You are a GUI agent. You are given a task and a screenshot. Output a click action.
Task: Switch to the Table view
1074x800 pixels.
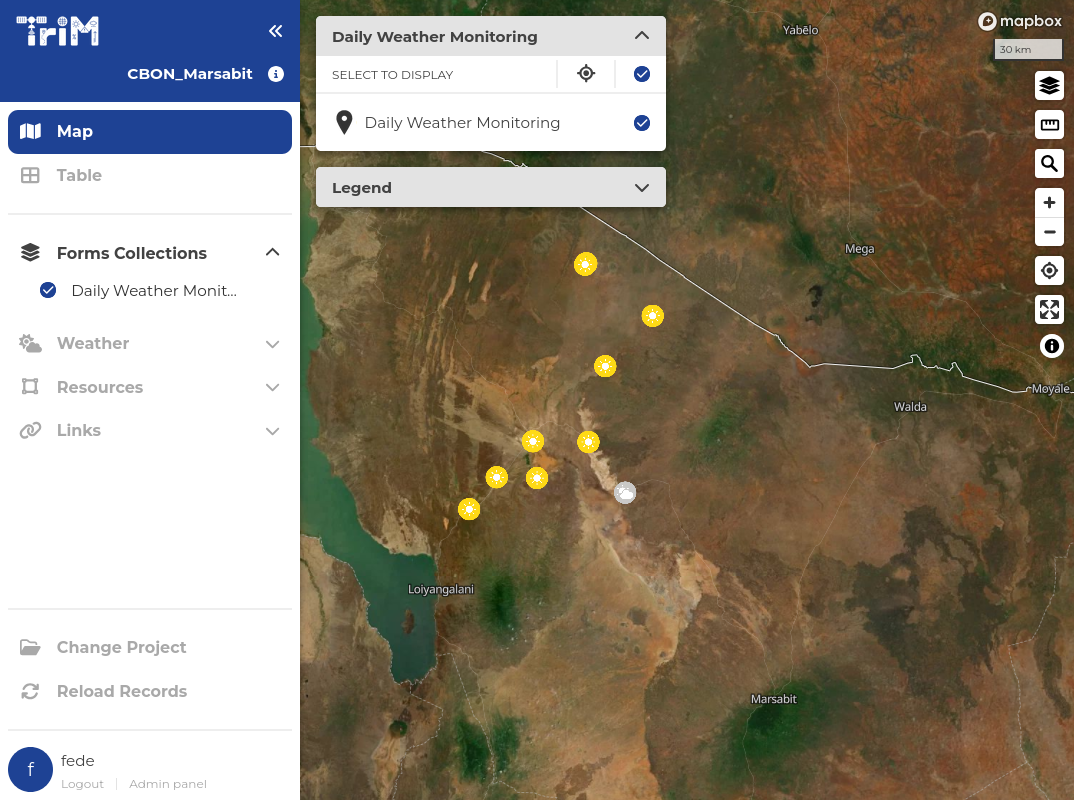click(x=79, y=176)
